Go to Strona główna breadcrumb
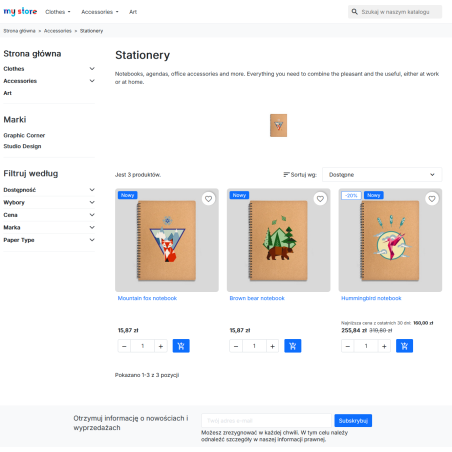The height and width of the screenshot is (452, 452). [19, 31]
